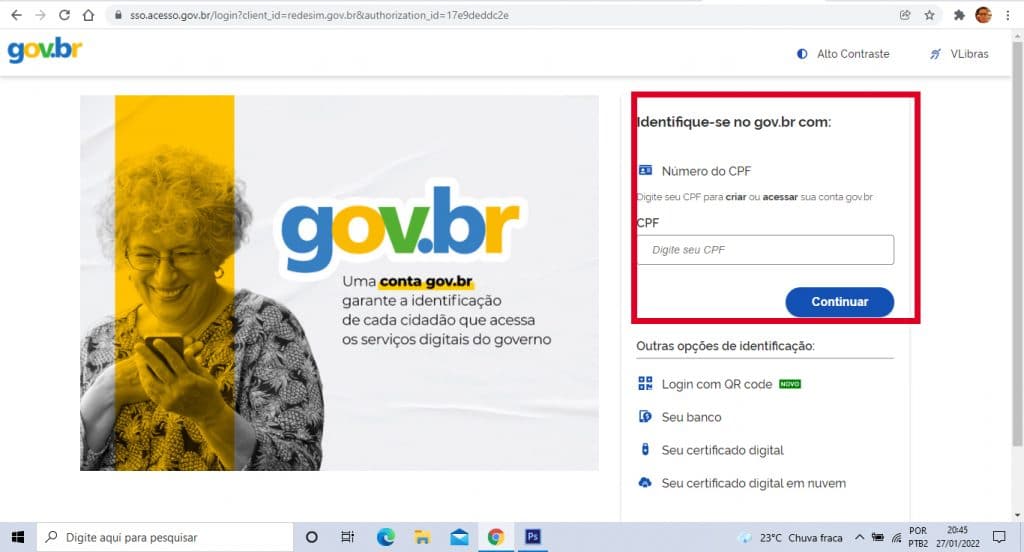Click the USB token certificate icon
This screenshot has height=552, width=1024.
point(645,449)
